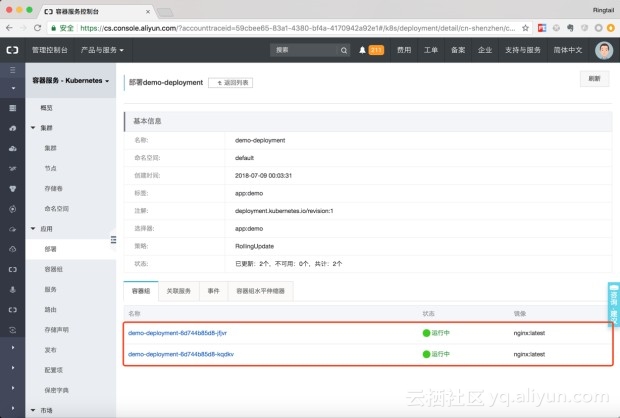The height and width of the screenshot is (418, 620).
Task: Collapse the 市场 tree section
Action: coord(33,410)
